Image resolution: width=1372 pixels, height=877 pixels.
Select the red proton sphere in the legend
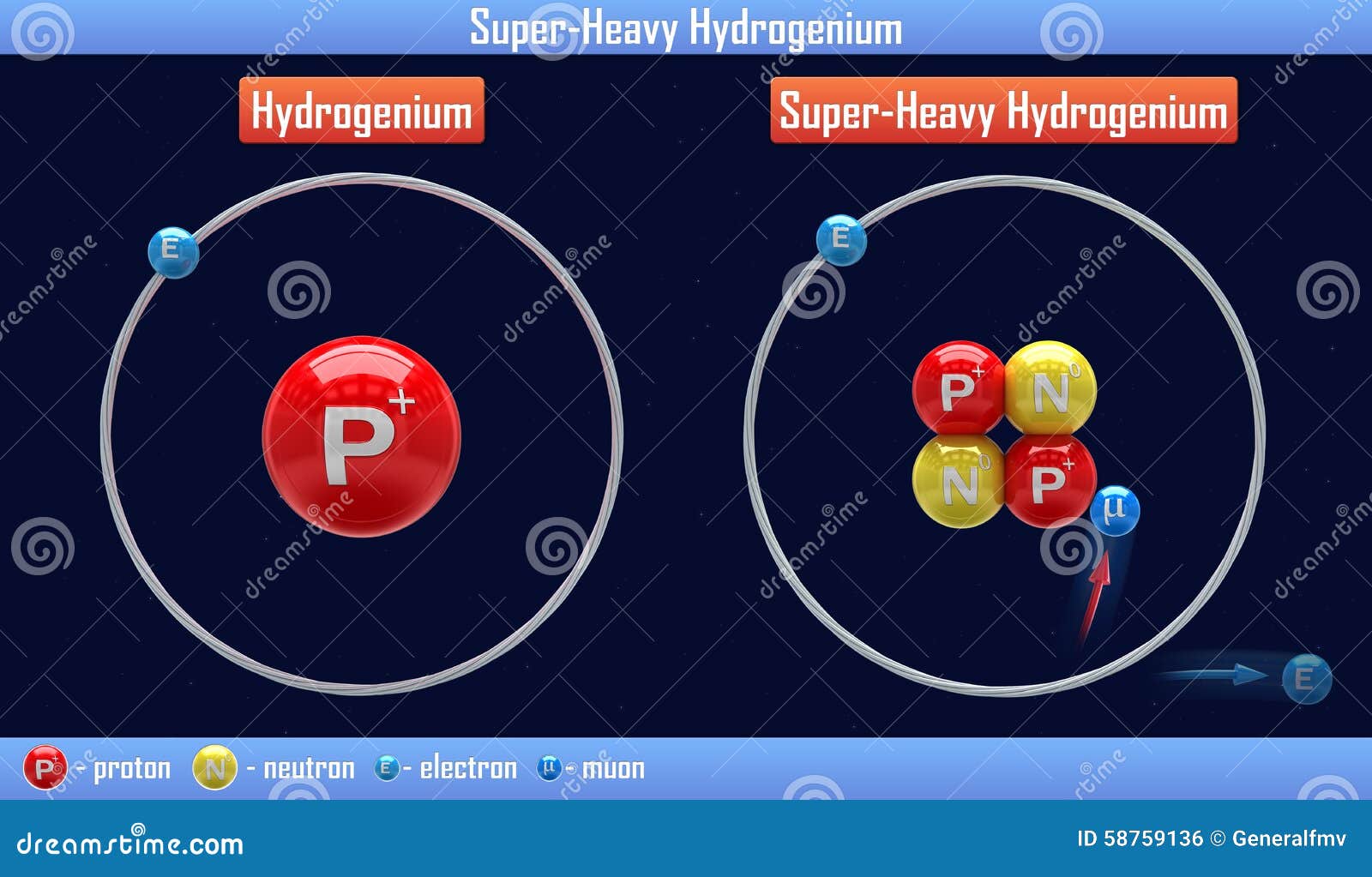pyautogui.click(x=47, y=769)
